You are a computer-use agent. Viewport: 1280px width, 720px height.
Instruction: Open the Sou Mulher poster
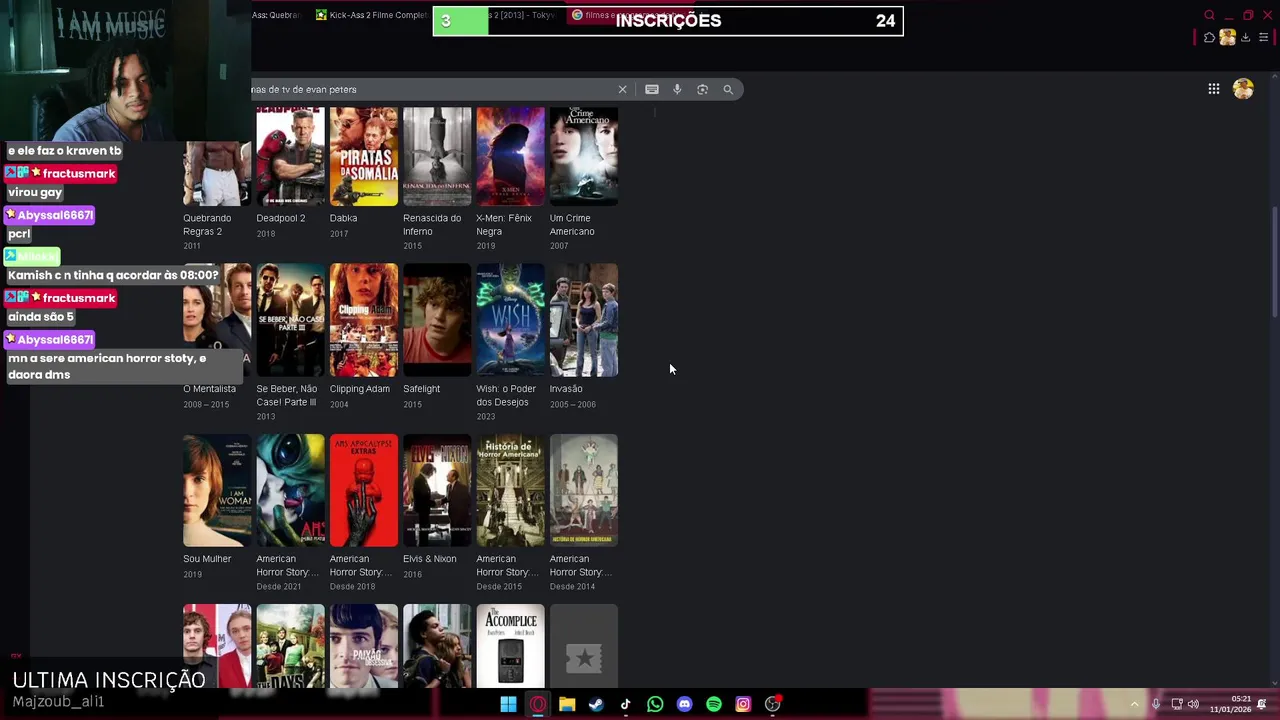(217, 490)
